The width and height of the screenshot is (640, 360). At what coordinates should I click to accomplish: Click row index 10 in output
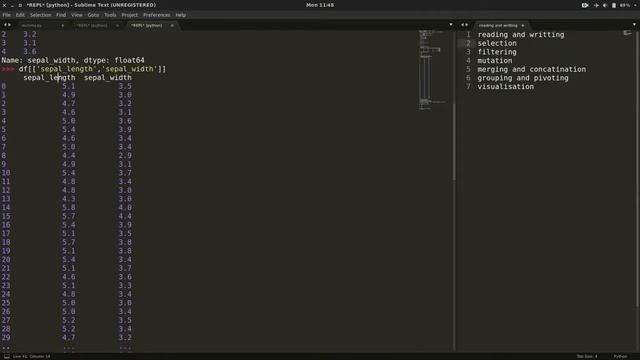coord(6,173)
